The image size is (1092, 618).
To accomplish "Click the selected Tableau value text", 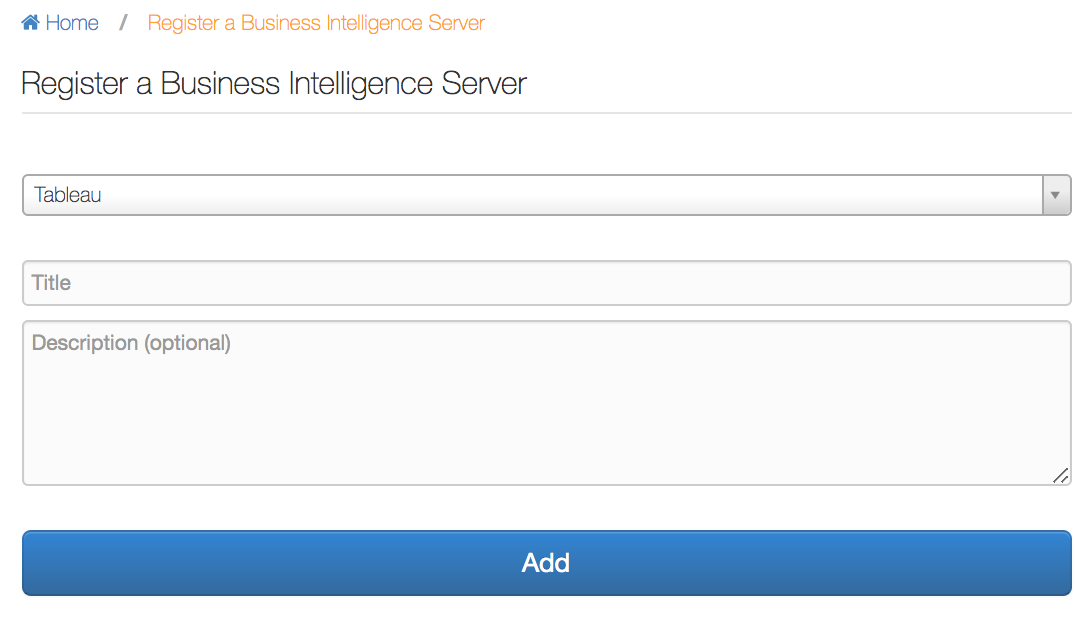I will pyautogui.click(x=68, y=195).
